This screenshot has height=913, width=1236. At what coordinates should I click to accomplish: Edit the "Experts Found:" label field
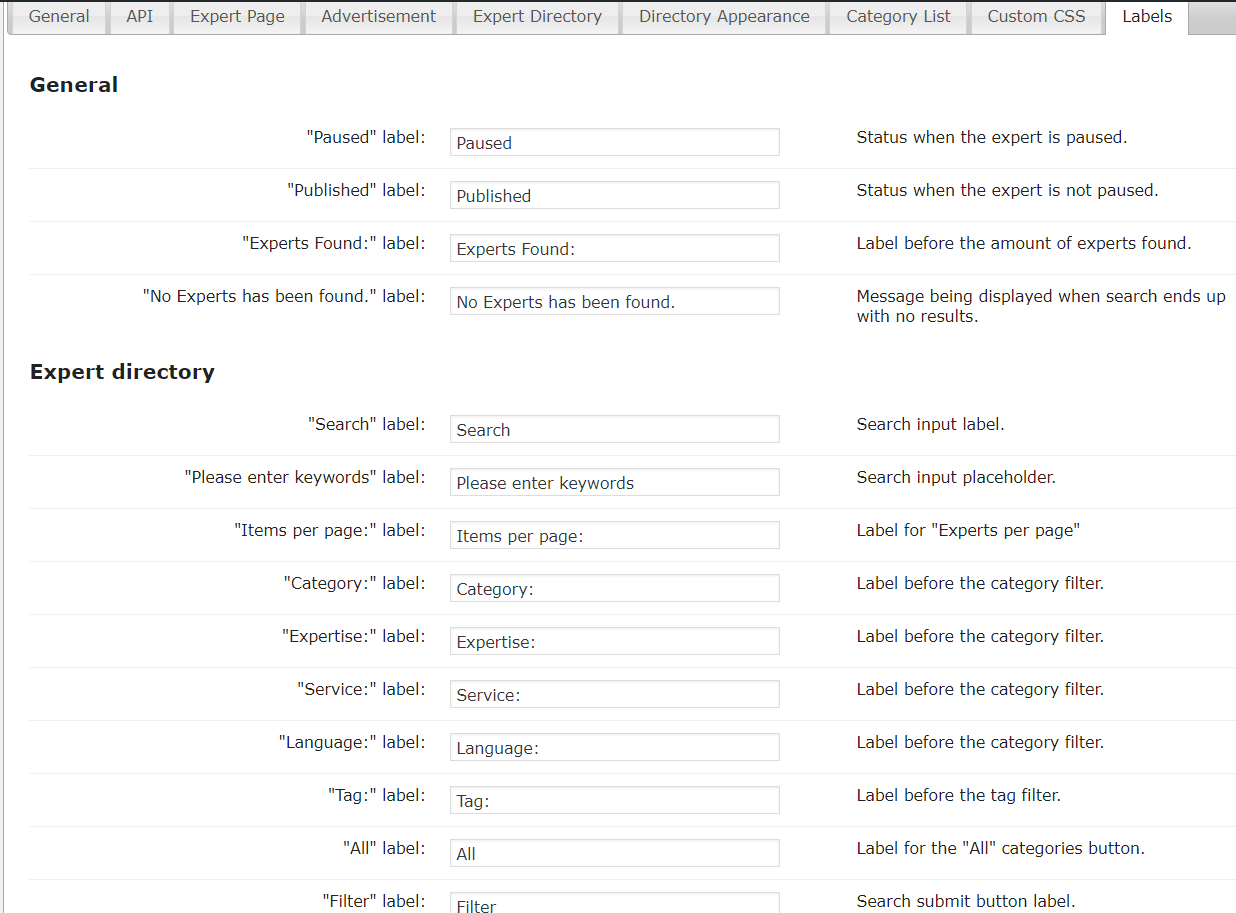(614, 248)
